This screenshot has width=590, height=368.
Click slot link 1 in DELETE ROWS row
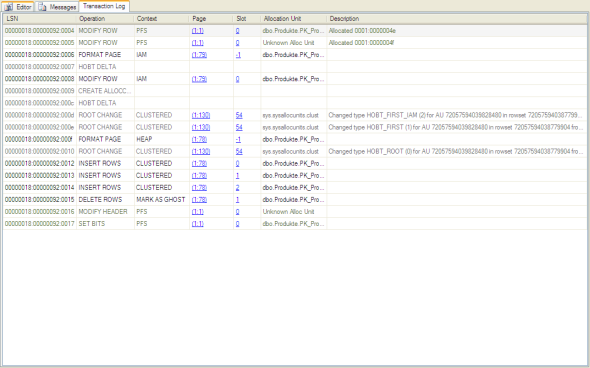(x=237, y=199)
